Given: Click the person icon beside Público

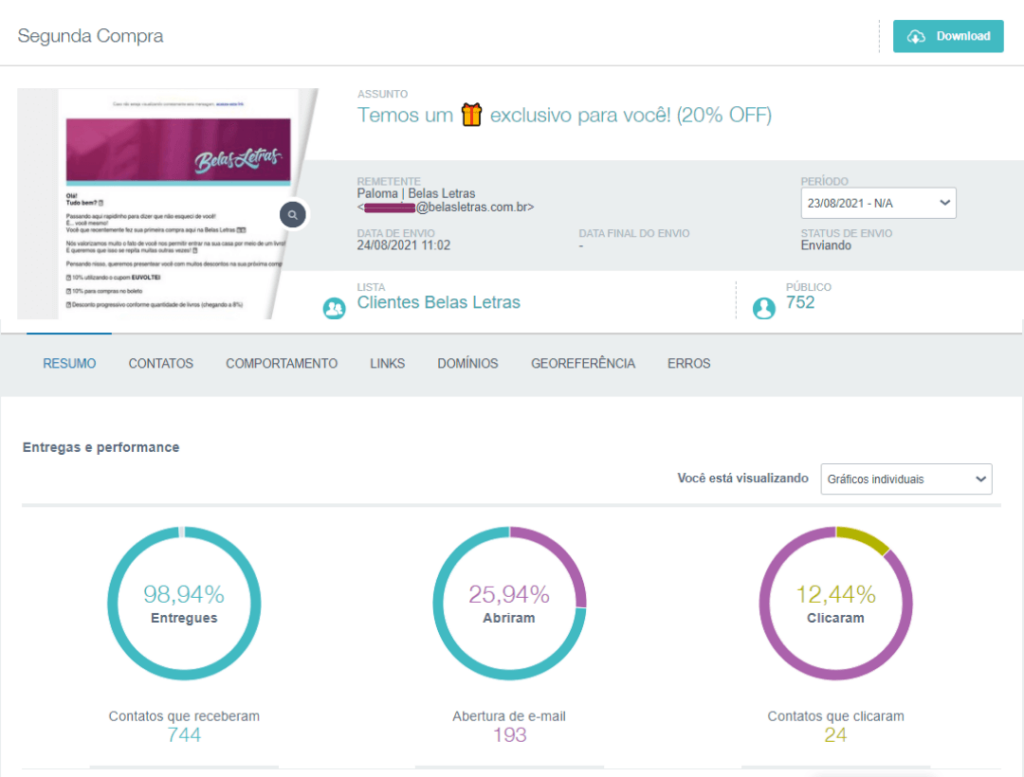Looking at the screenshot, I should click(764, 308).
